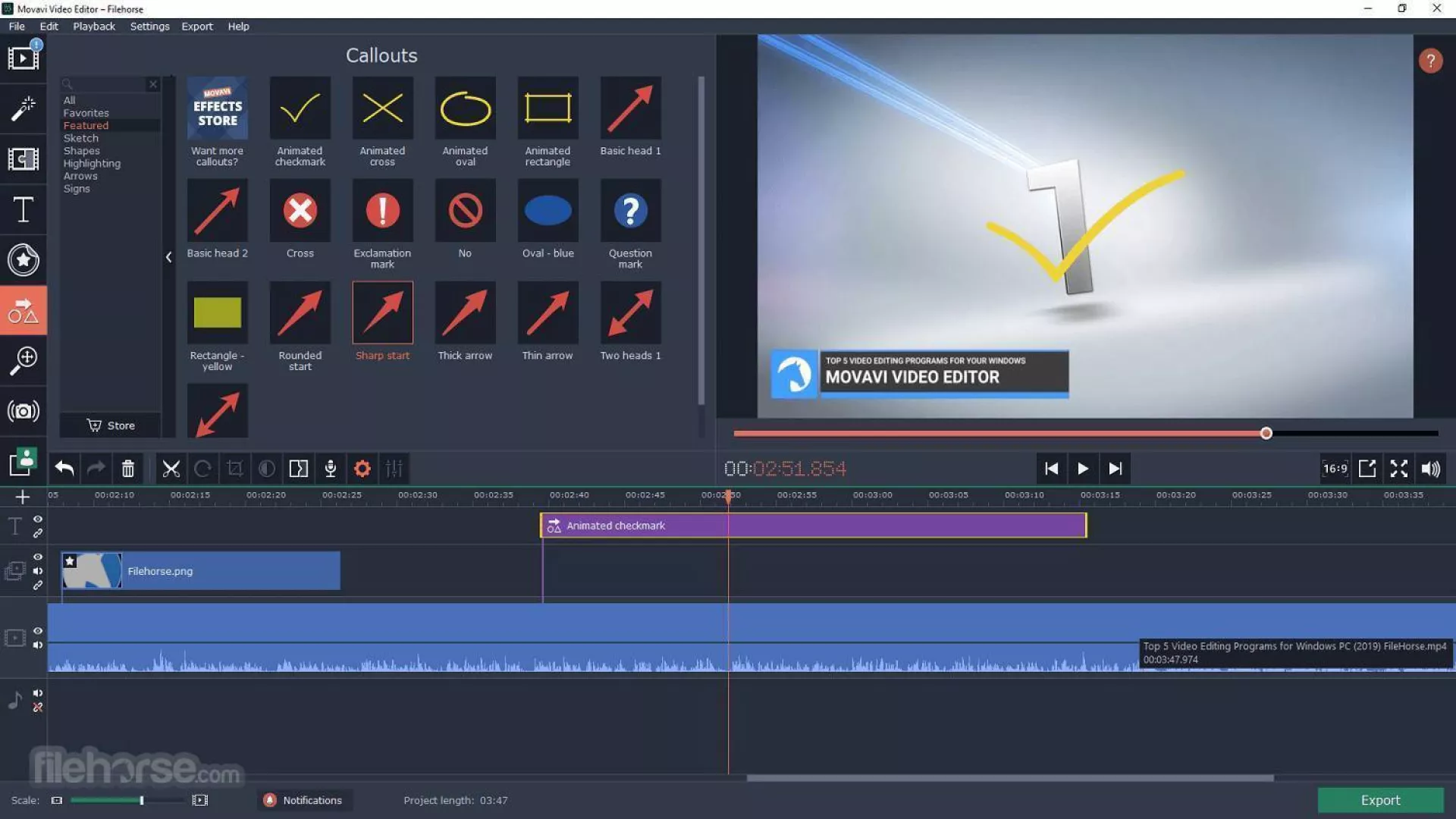
Task: Click the record voiceover microphone icon
Action: point(331,469)
